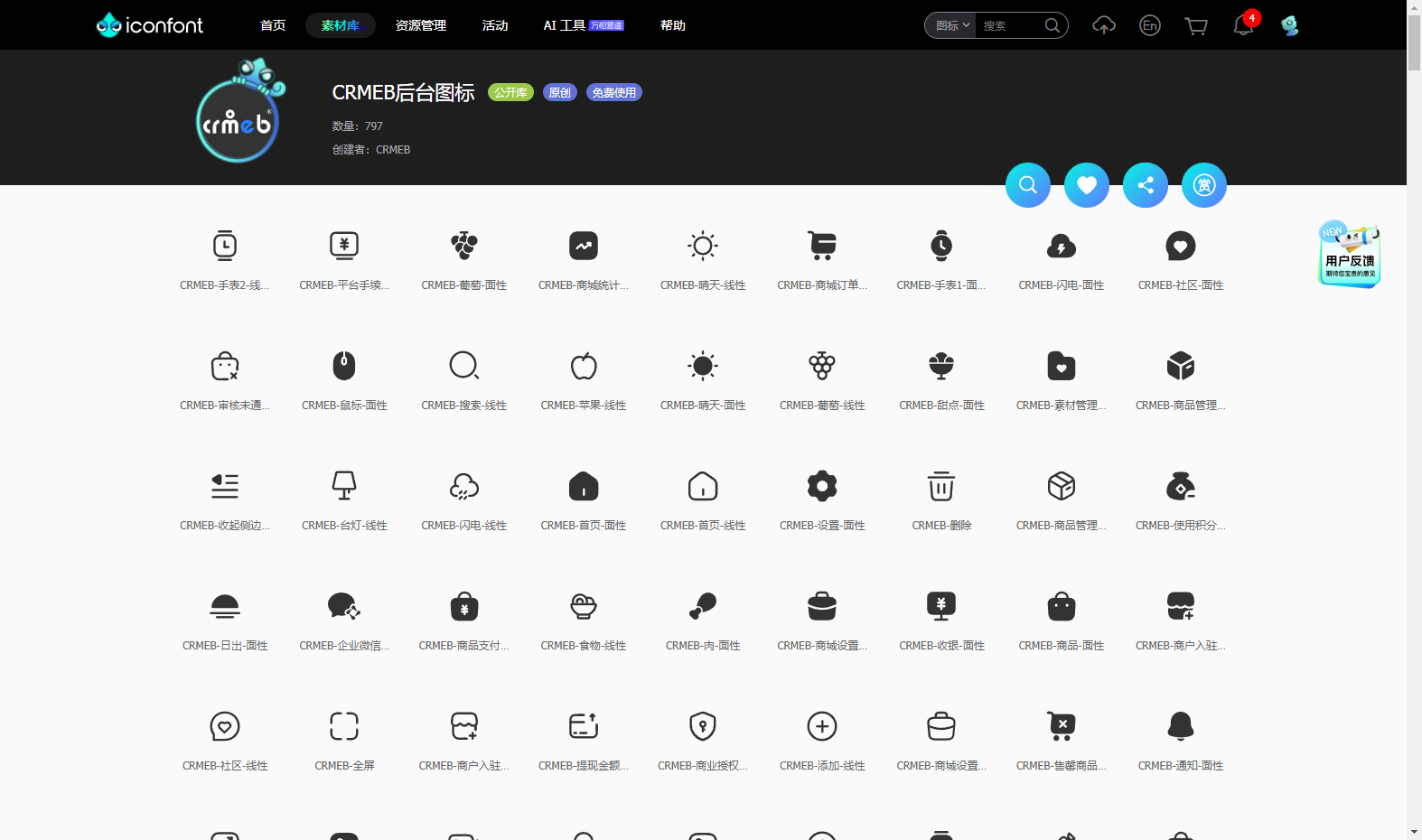Select the CRMEB-社区-线性 outline heart bubble

pos(225,726)
